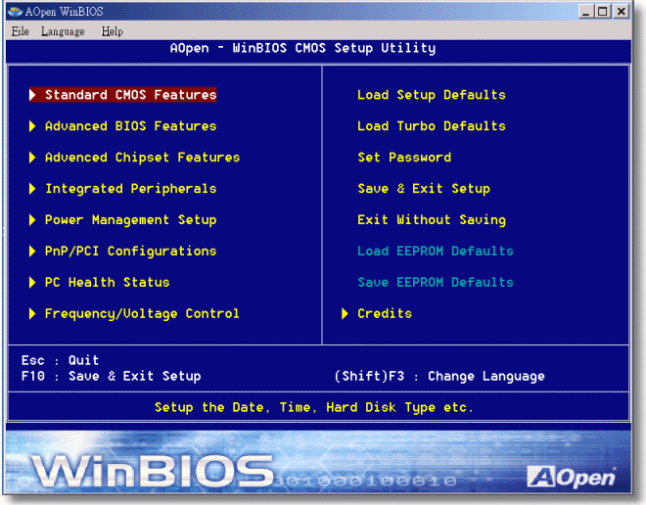Click the Setup the Date, Time help text

pos(314,407)
